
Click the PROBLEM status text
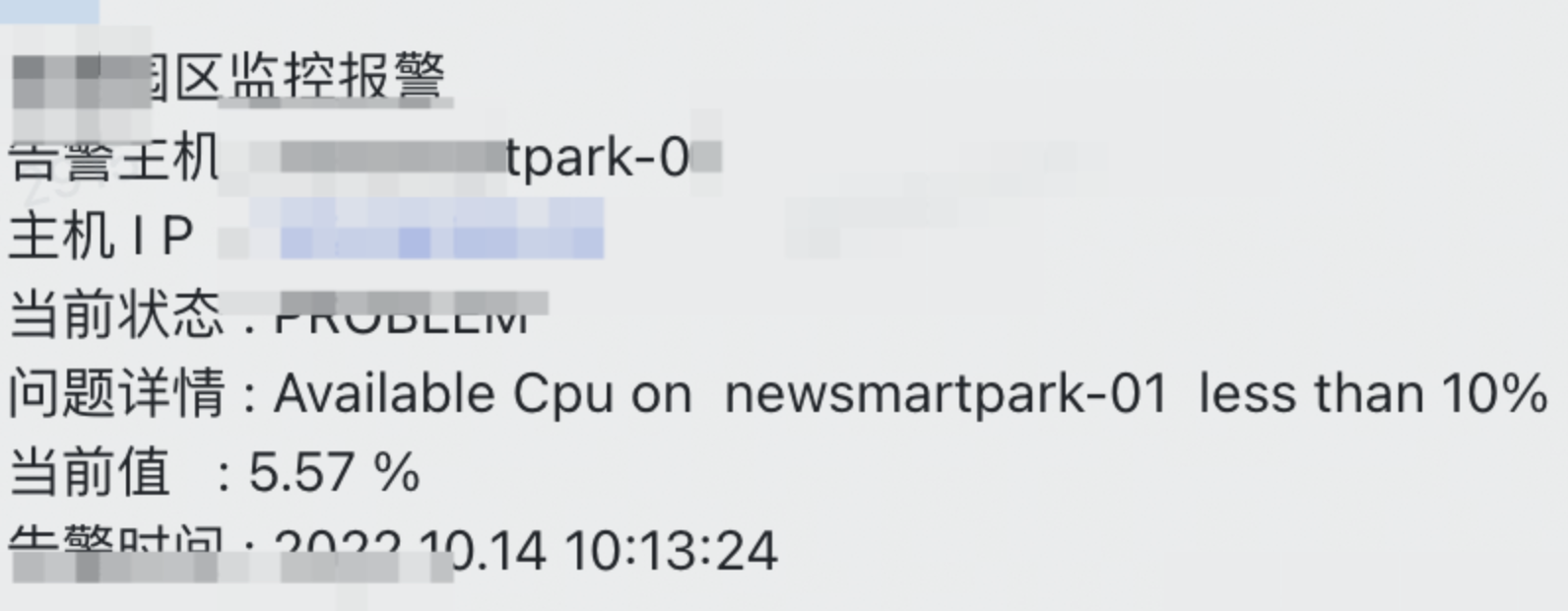tap(402, 317)
